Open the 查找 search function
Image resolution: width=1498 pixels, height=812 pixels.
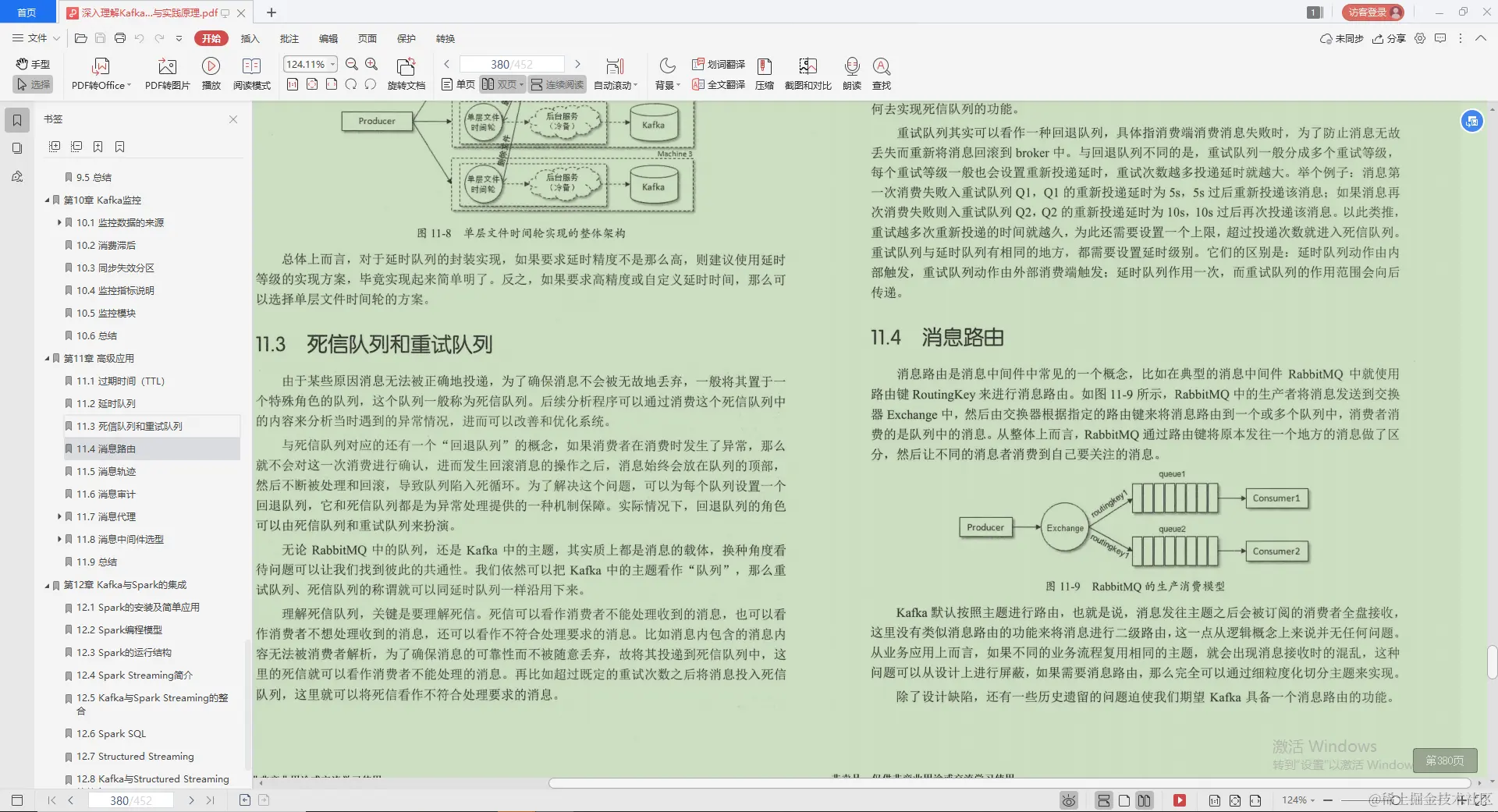point(881,73)
